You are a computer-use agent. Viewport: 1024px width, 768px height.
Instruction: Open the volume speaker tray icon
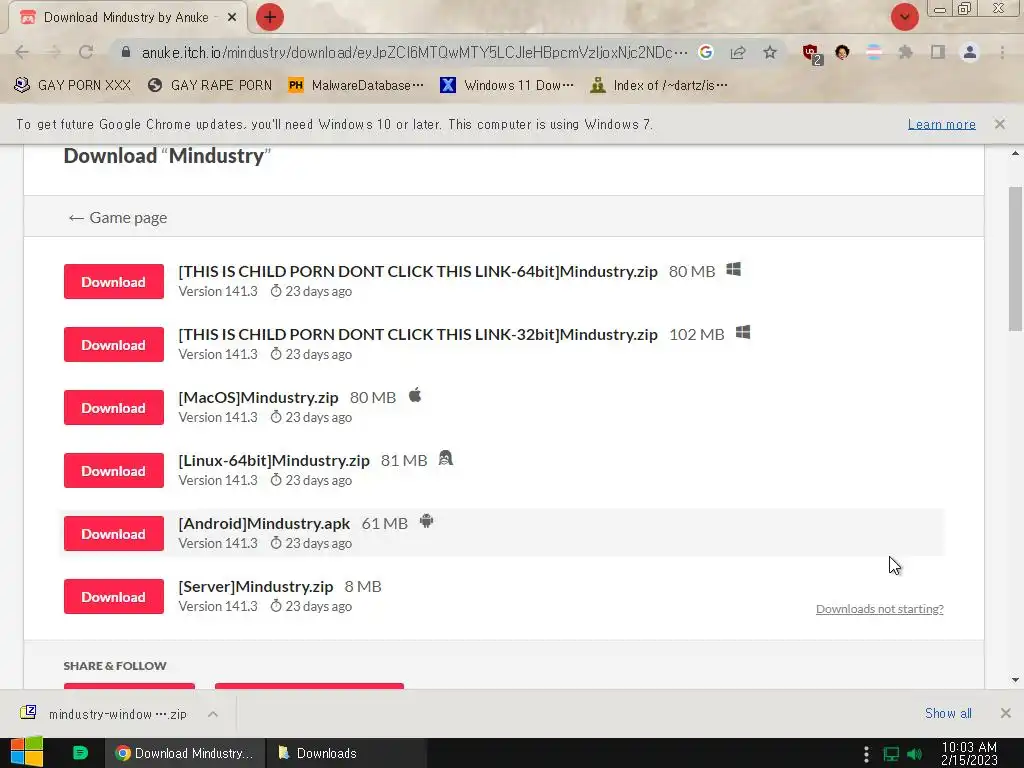(915, 754)
